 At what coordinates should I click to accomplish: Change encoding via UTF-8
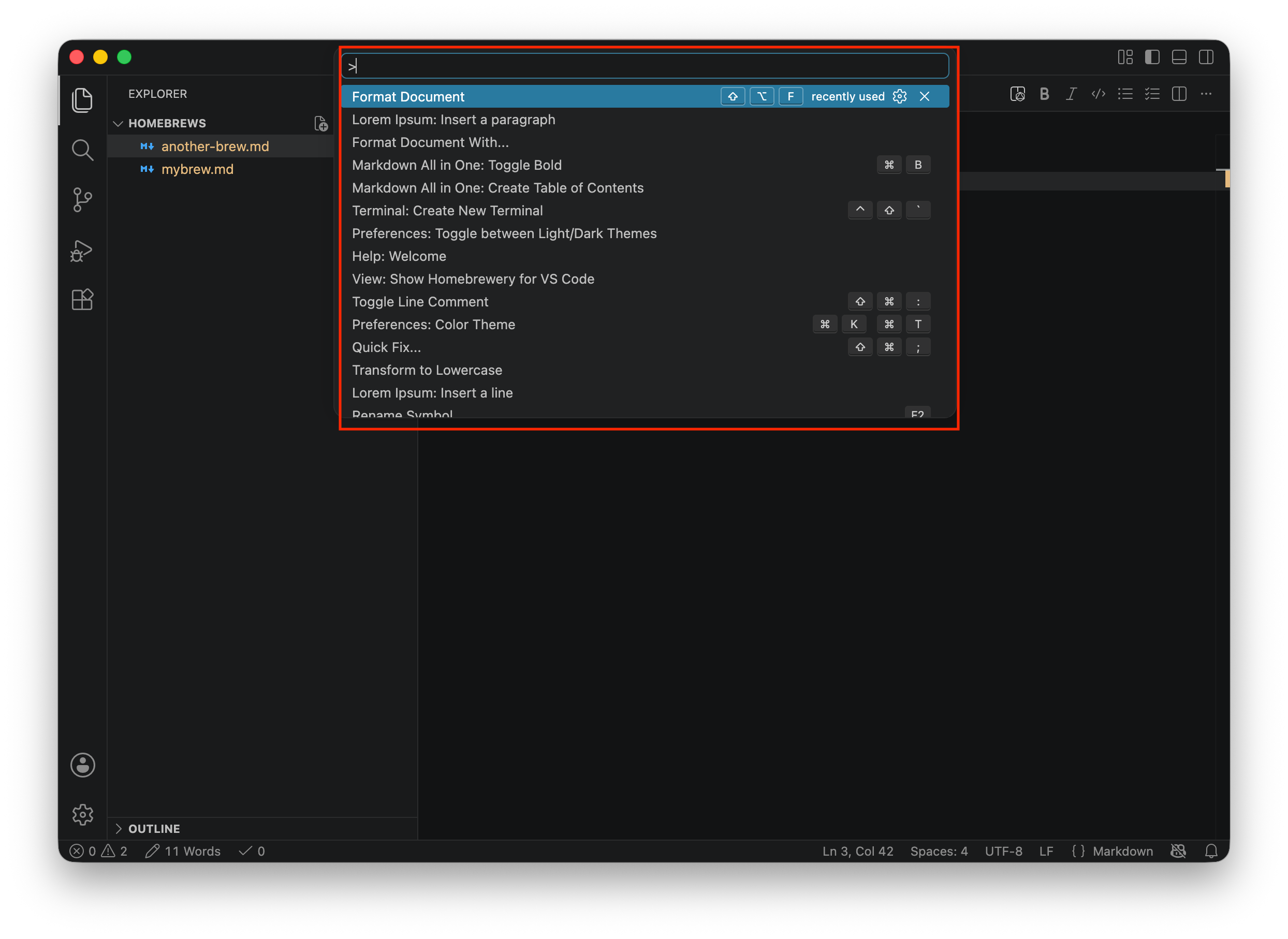[1003, 851]
